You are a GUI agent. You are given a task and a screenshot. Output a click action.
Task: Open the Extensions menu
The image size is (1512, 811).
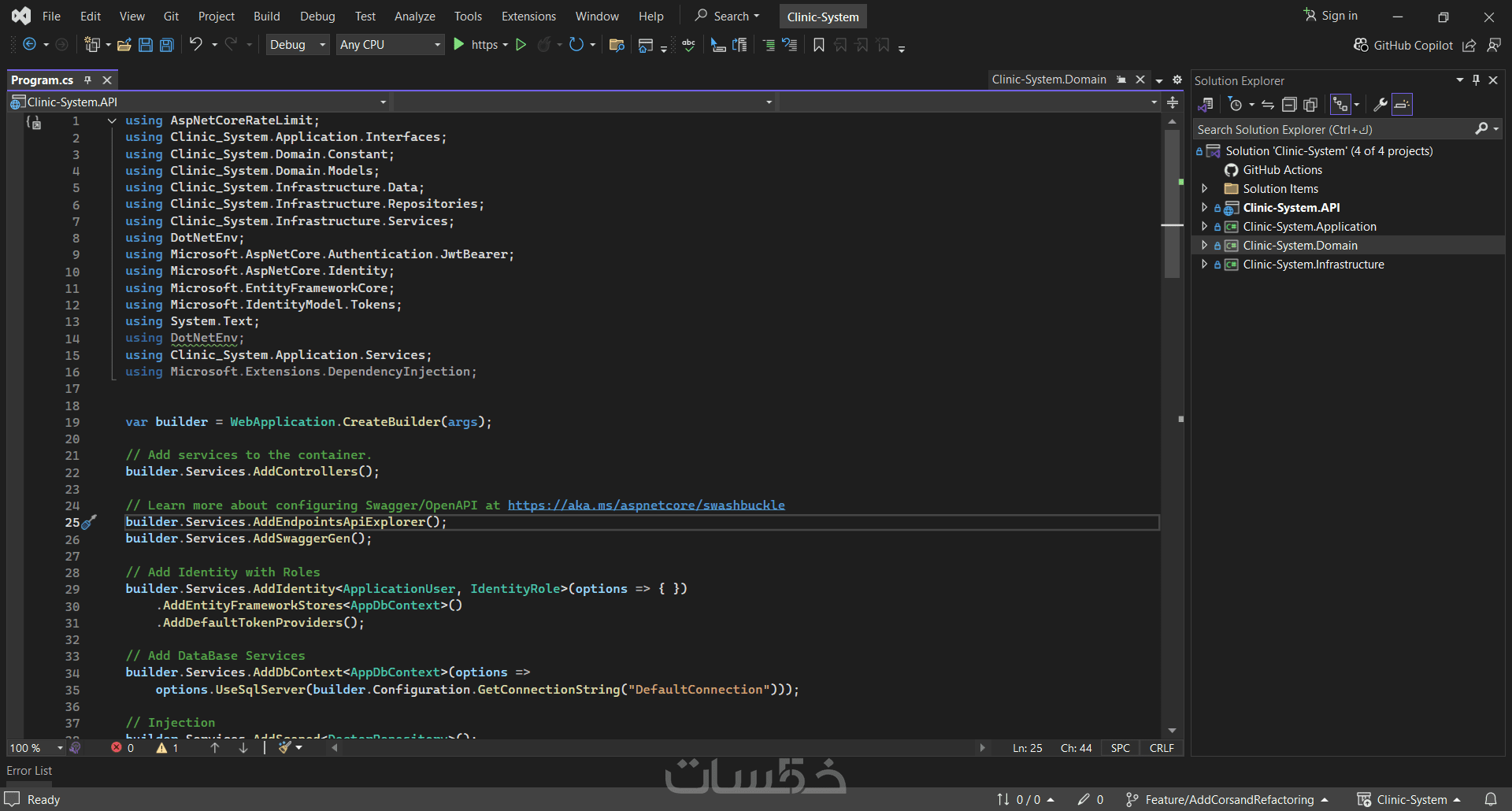click(x=528, y=16)
